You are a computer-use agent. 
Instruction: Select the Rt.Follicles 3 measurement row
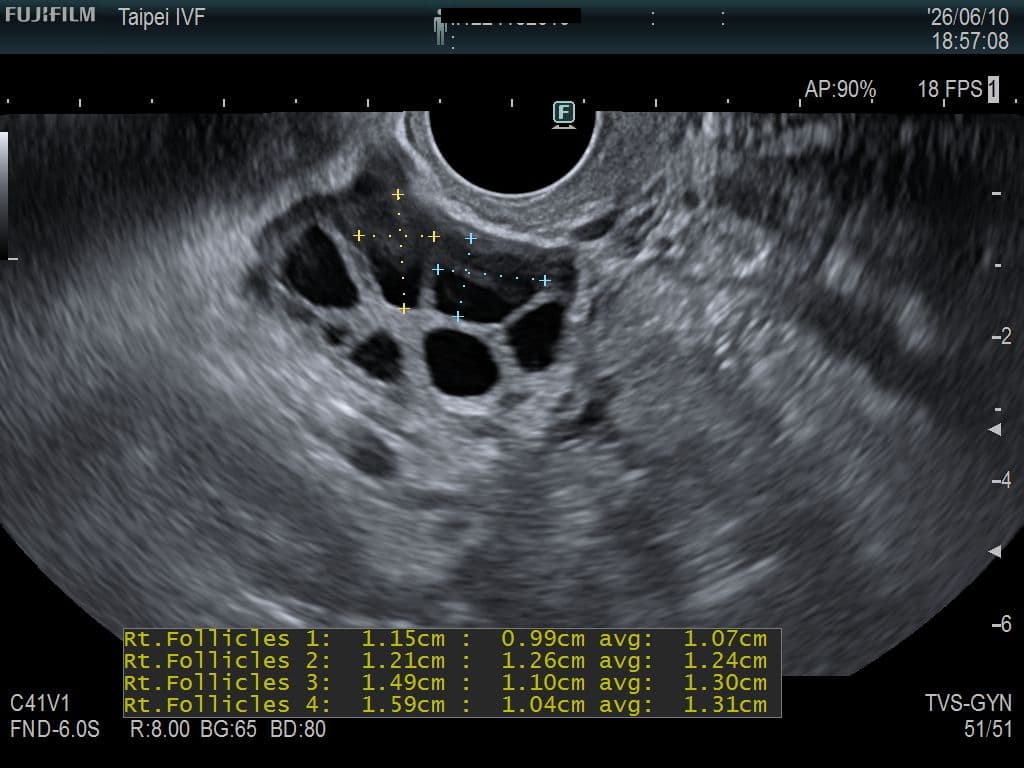coord(445,683)
